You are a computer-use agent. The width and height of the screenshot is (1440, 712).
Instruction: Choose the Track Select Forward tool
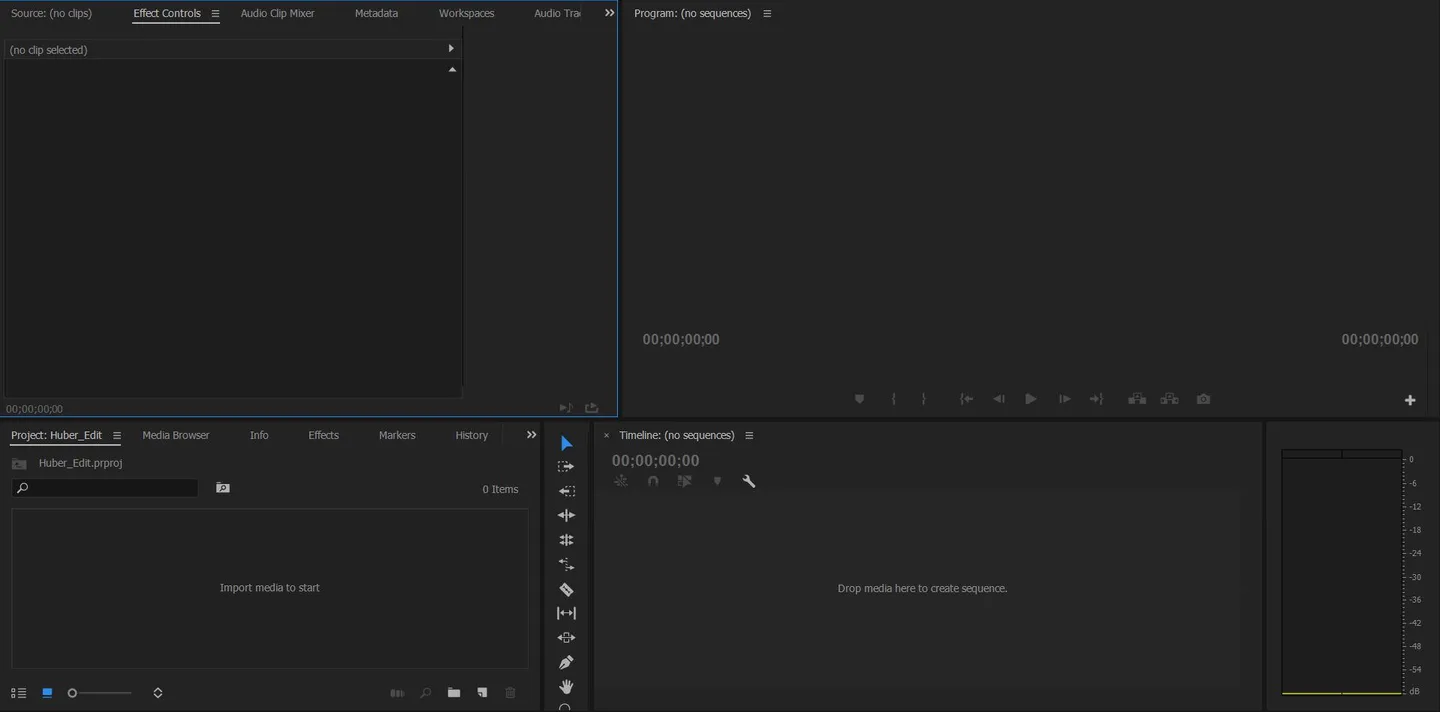(x=566, y=467)
